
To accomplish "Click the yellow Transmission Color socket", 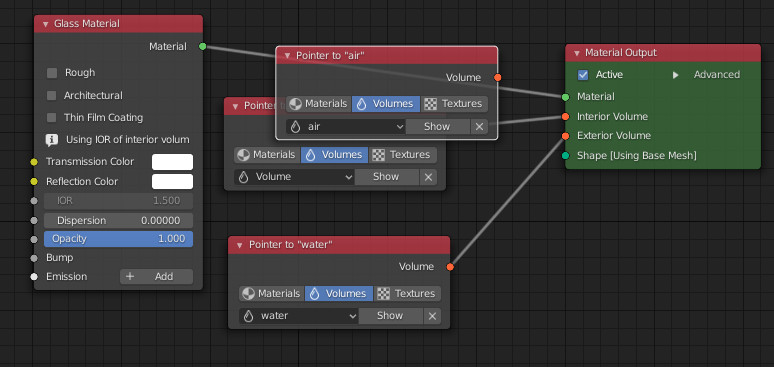I will tap(34, 162).
